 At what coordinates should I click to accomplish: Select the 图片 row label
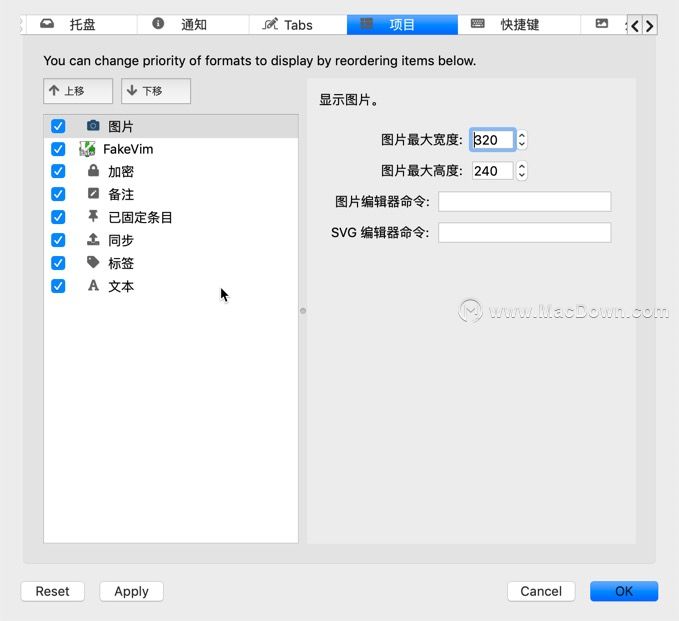pyautogui.click(x=121, y=126)
